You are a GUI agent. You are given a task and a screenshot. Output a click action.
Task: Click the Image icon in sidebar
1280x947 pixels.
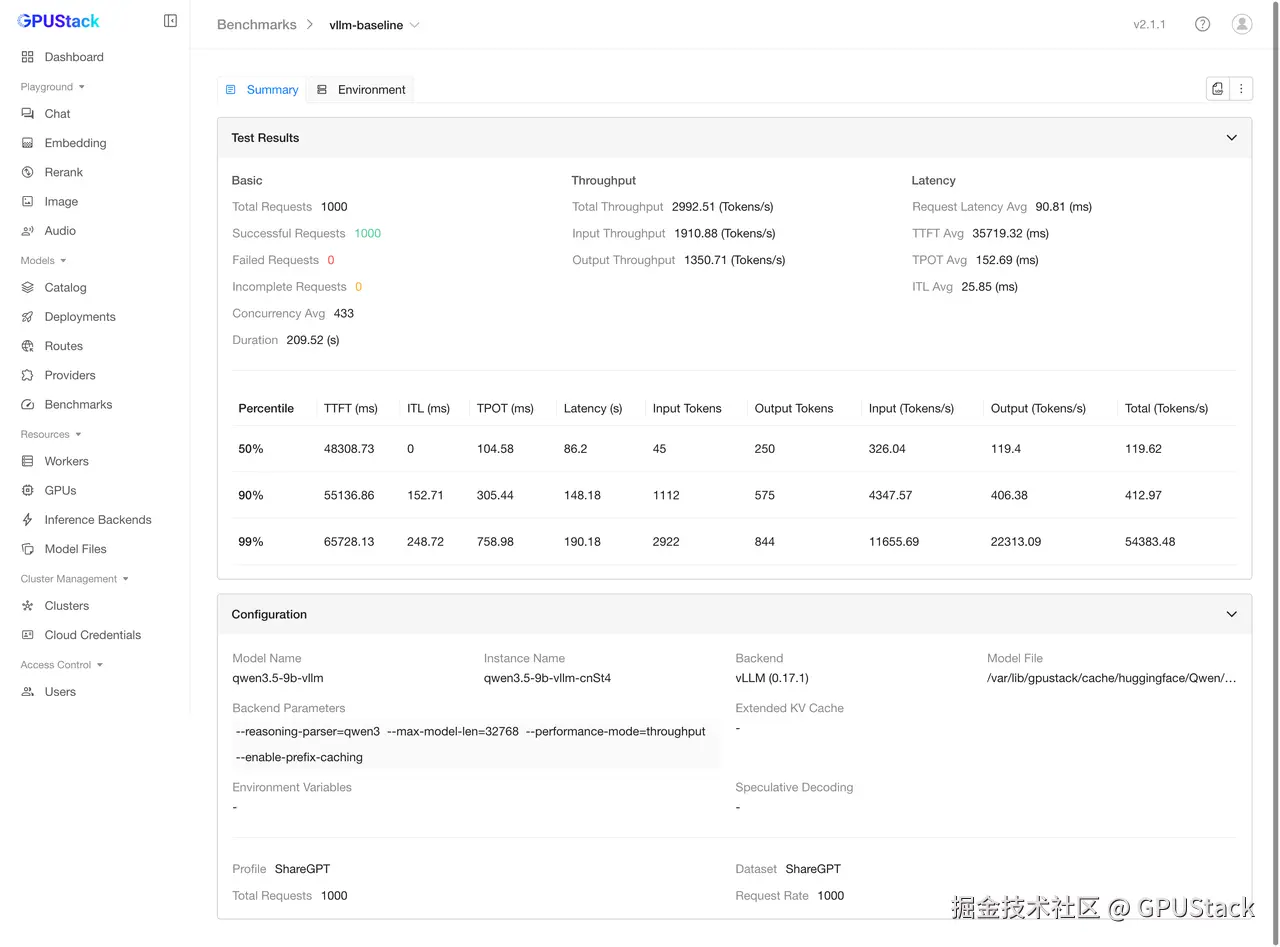point(27,201)
